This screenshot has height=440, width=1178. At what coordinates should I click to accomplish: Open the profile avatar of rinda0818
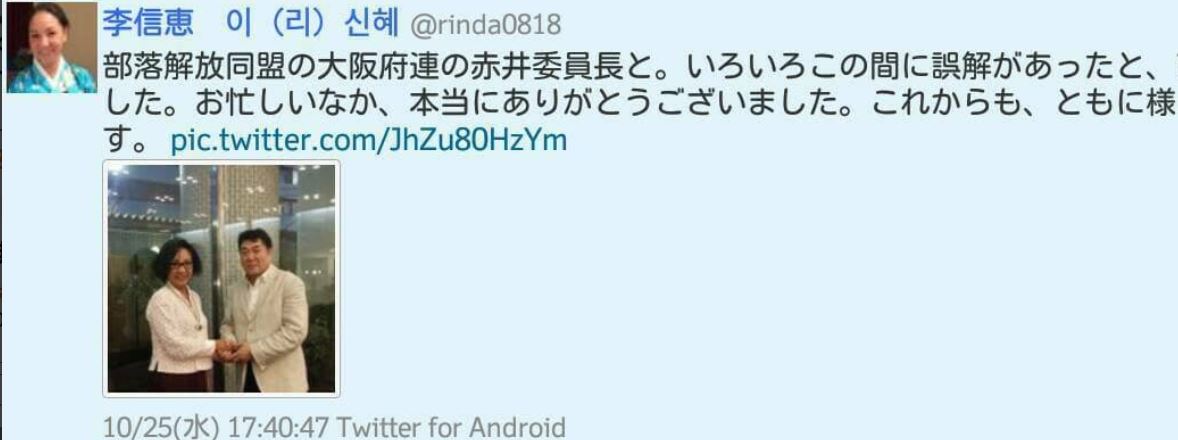click(51, 47)
